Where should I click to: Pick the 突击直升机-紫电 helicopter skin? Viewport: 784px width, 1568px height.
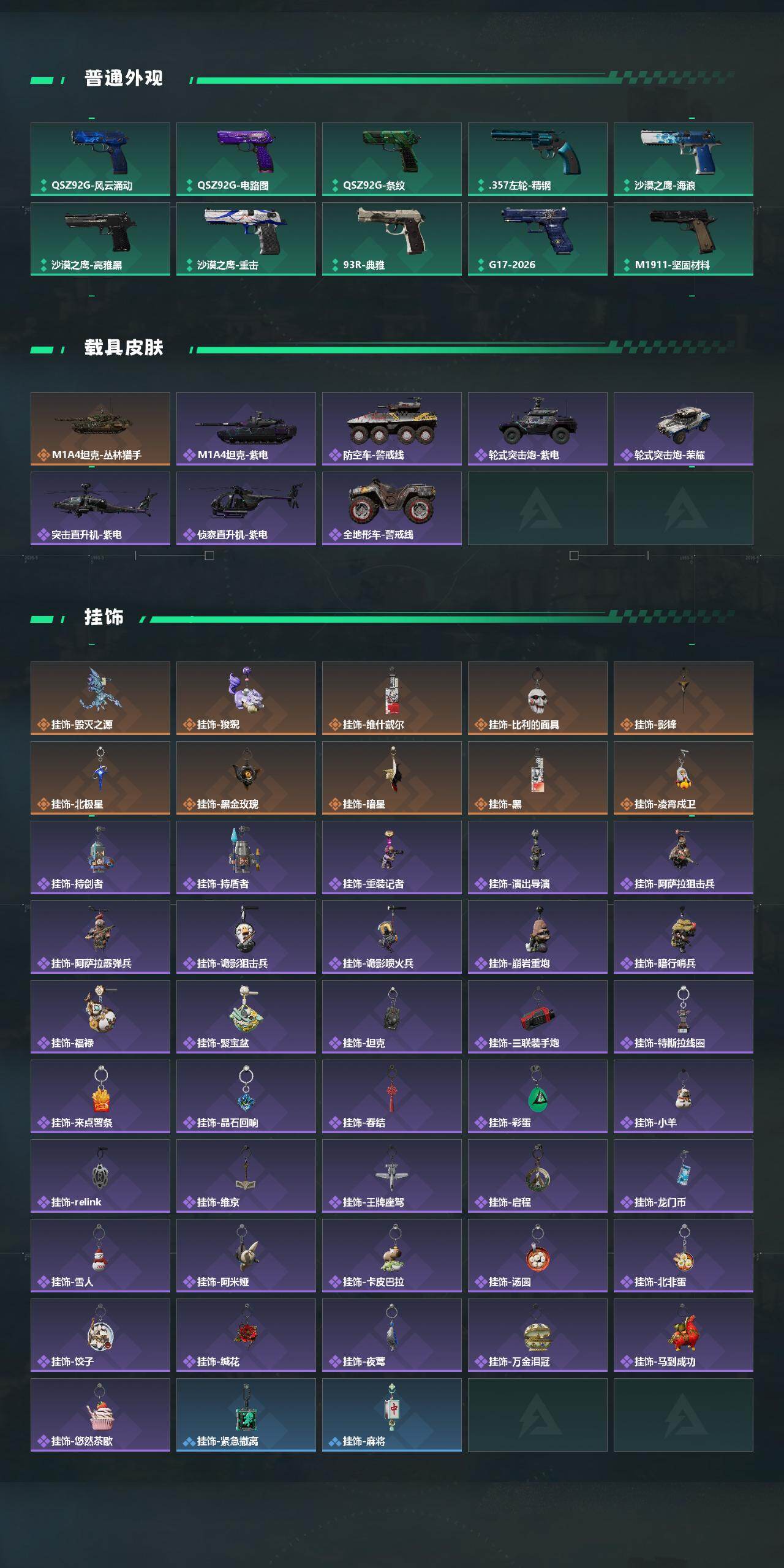point(100,508)
